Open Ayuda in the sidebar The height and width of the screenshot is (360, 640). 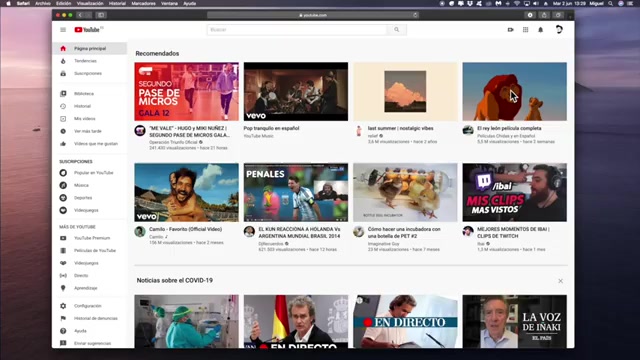89,331
